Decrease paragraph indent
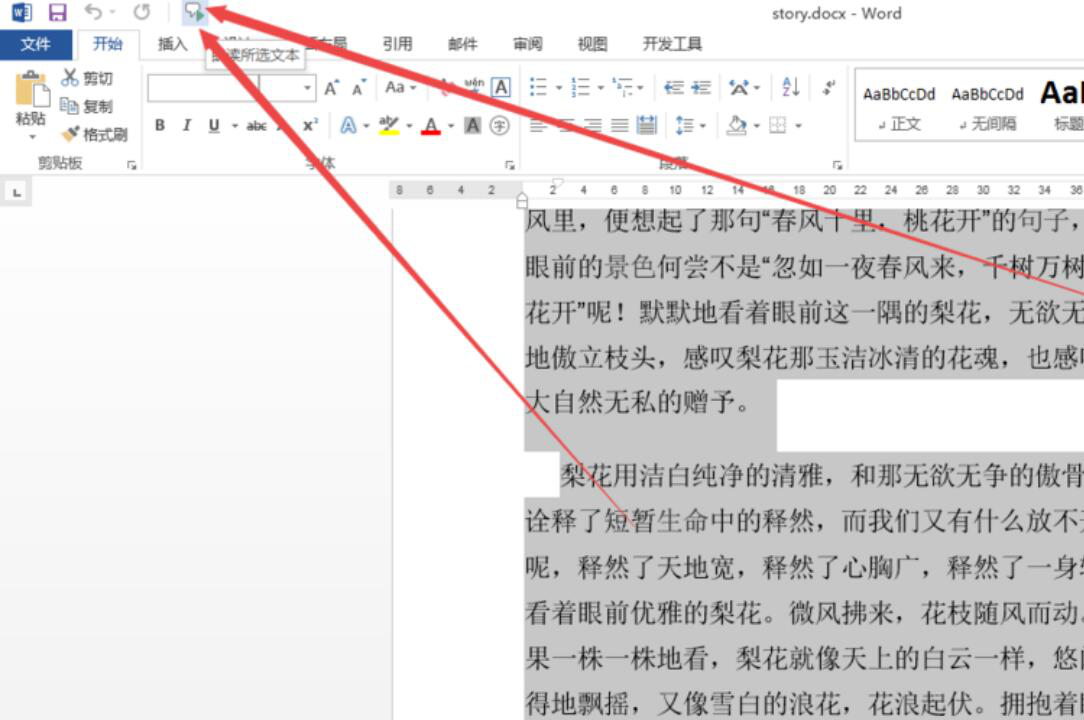The image size is (1084, 720). click(x=673, y=87)
